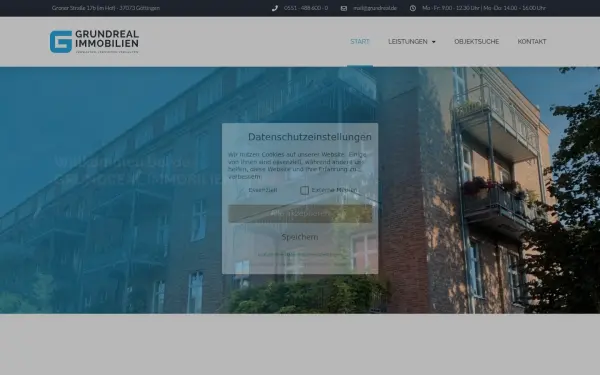
Task: Call phone number 0551 - 488 600 - 0
Action: [x=306, y=8]
